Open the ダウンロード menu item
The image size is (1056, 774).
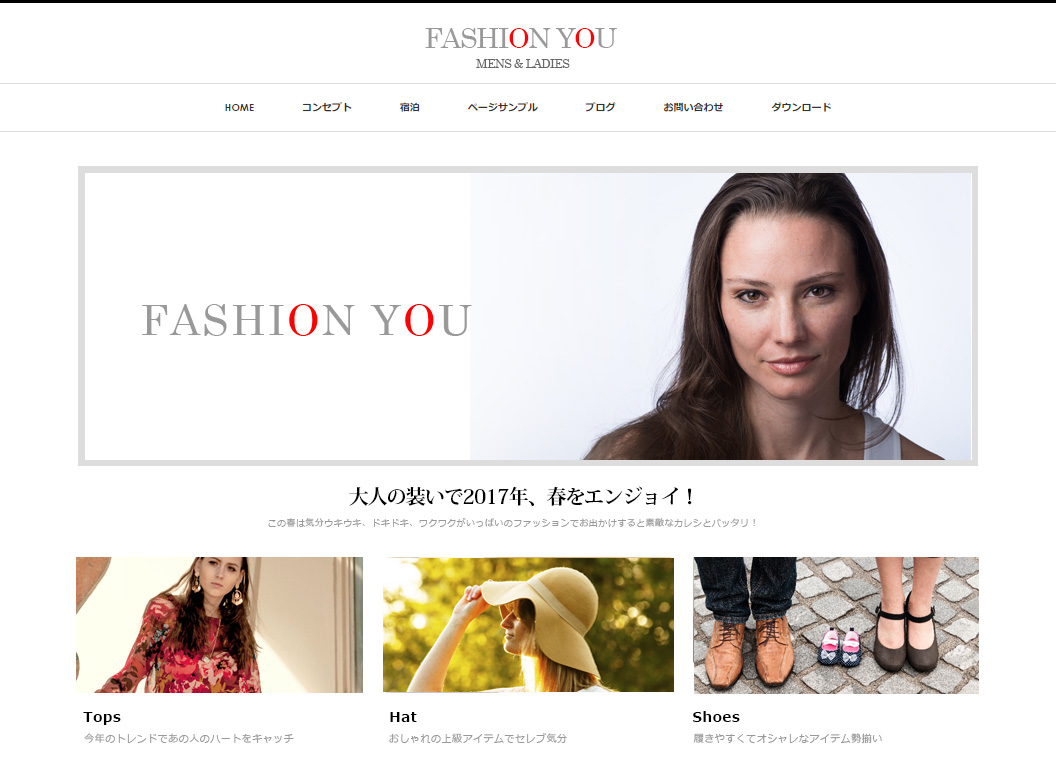point(801,107)
